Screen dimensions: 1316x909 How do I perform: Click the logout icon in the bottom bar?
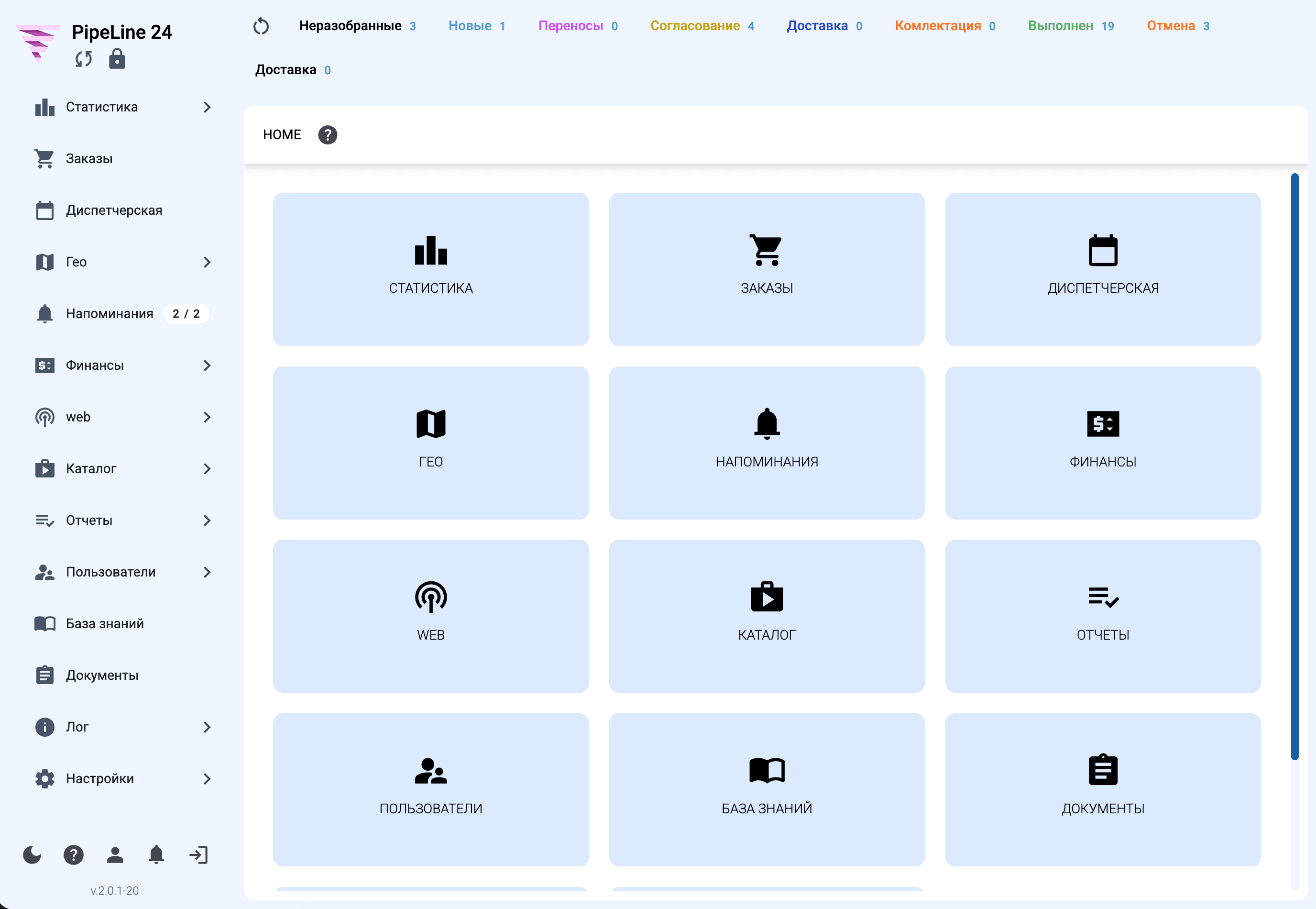coord(198,855)
